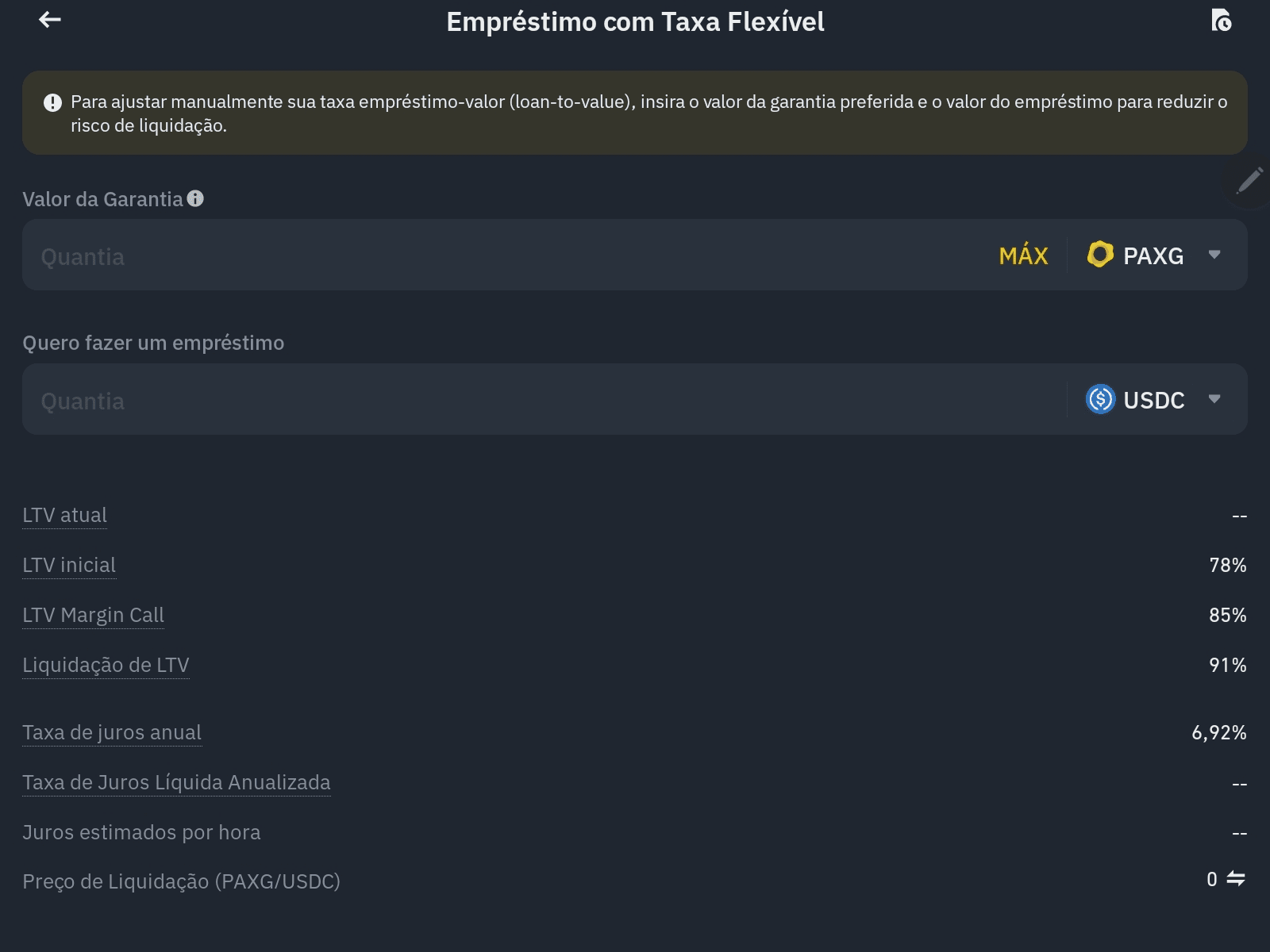The height and width of the screenshot is (952, 1270).
Task: Tap the warning icon in the notice banner
Action: [52, 102]
